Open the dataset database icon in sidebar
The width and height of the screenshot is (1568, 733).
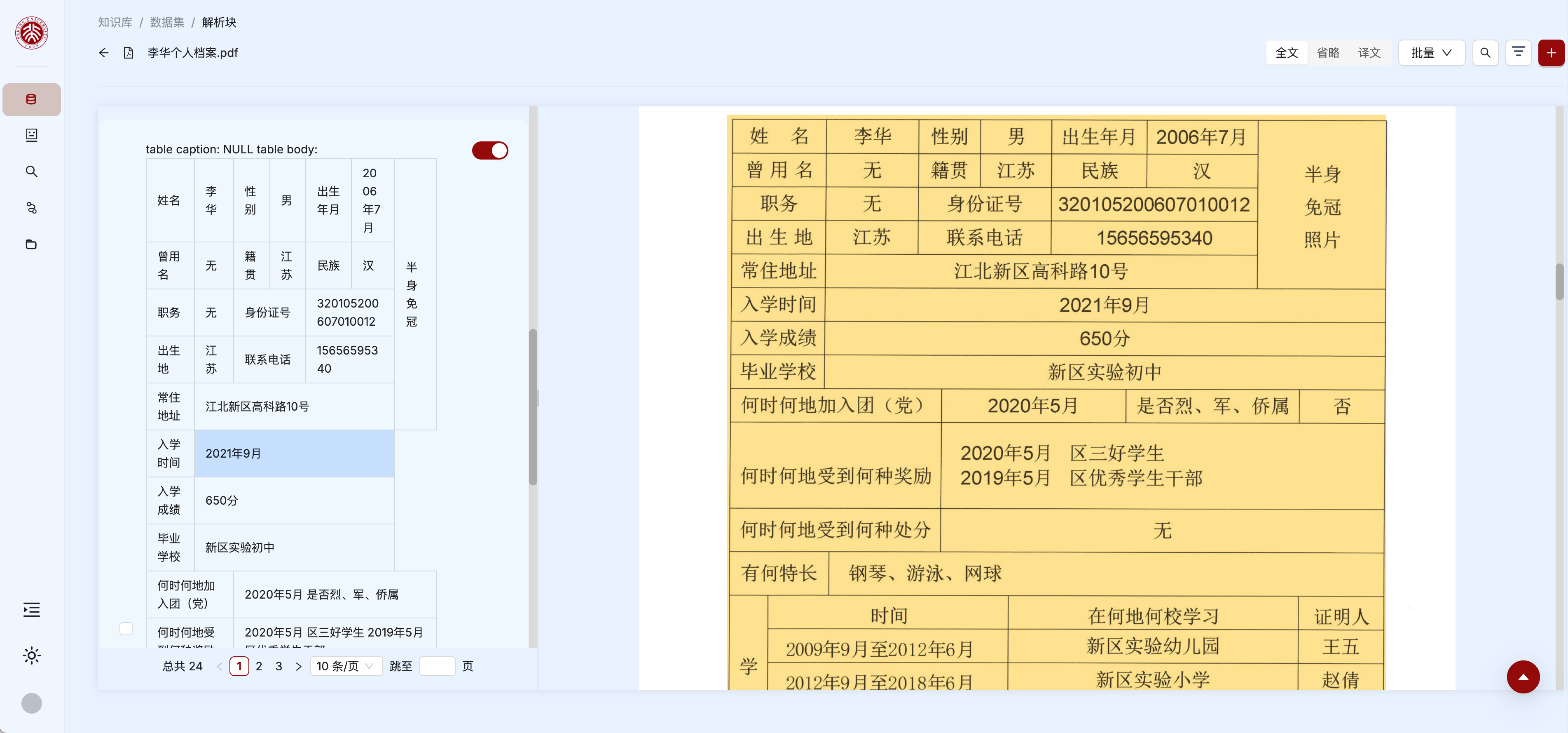coord(32,99)
